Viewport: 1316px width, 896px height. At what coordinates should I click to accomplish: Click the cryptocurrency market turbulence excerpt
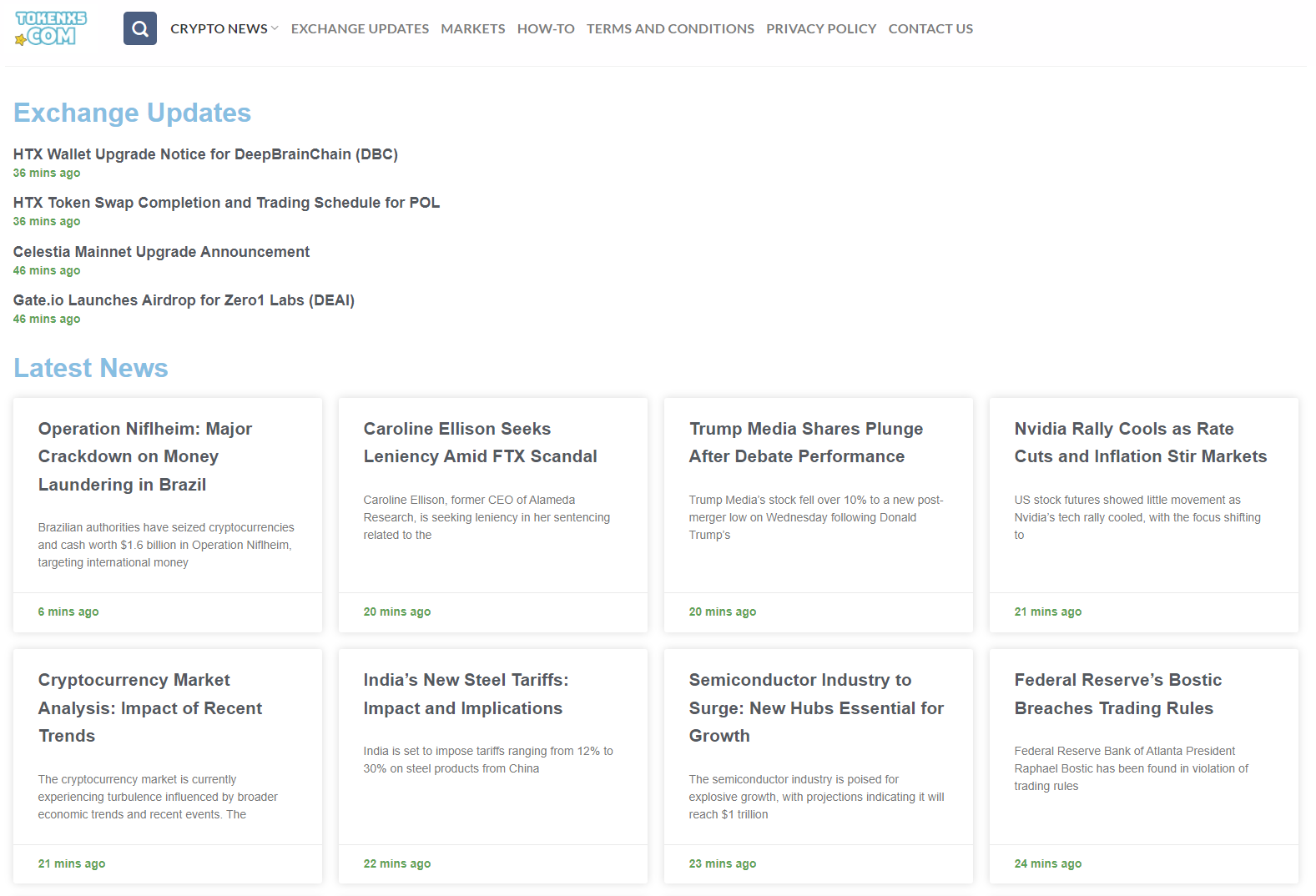(158, 797)
